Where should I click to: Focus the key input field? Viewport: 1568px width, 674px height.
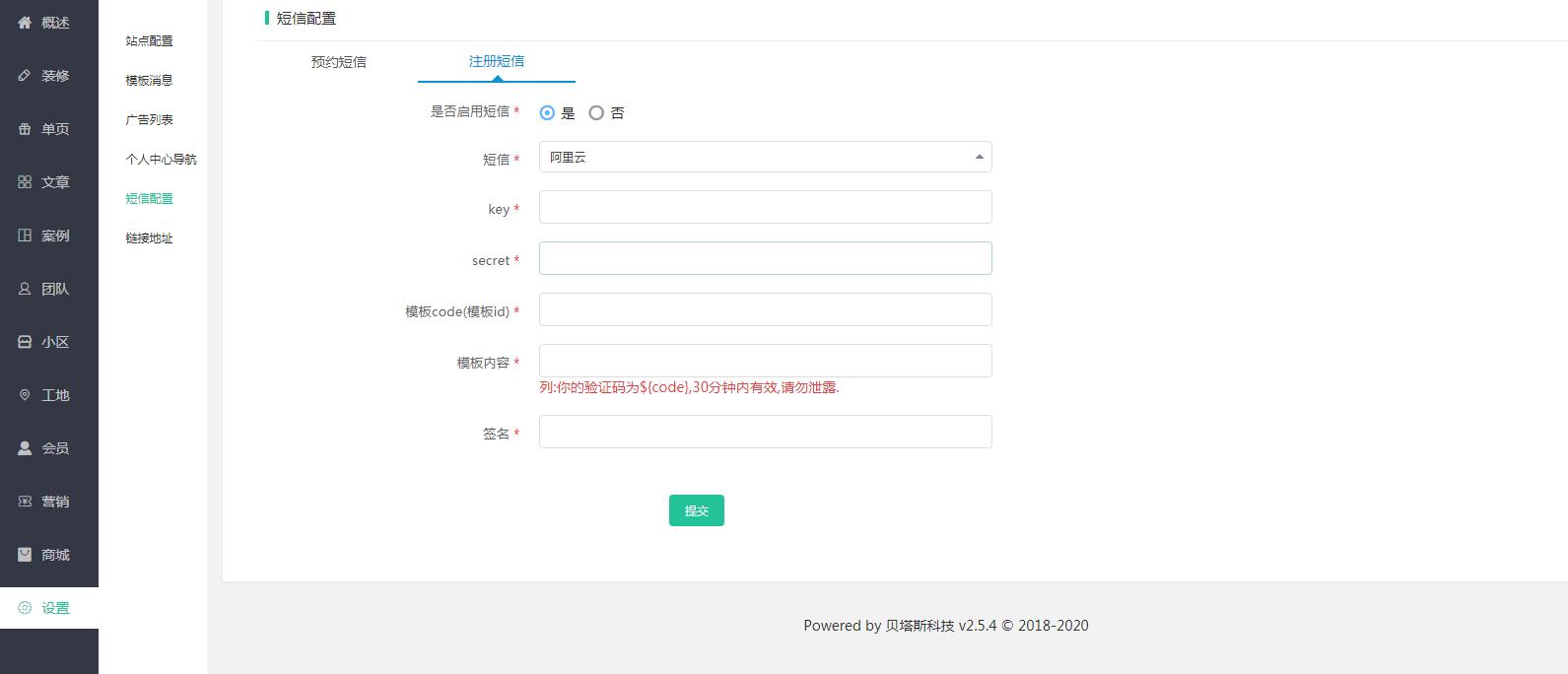(x=766, y=207)
